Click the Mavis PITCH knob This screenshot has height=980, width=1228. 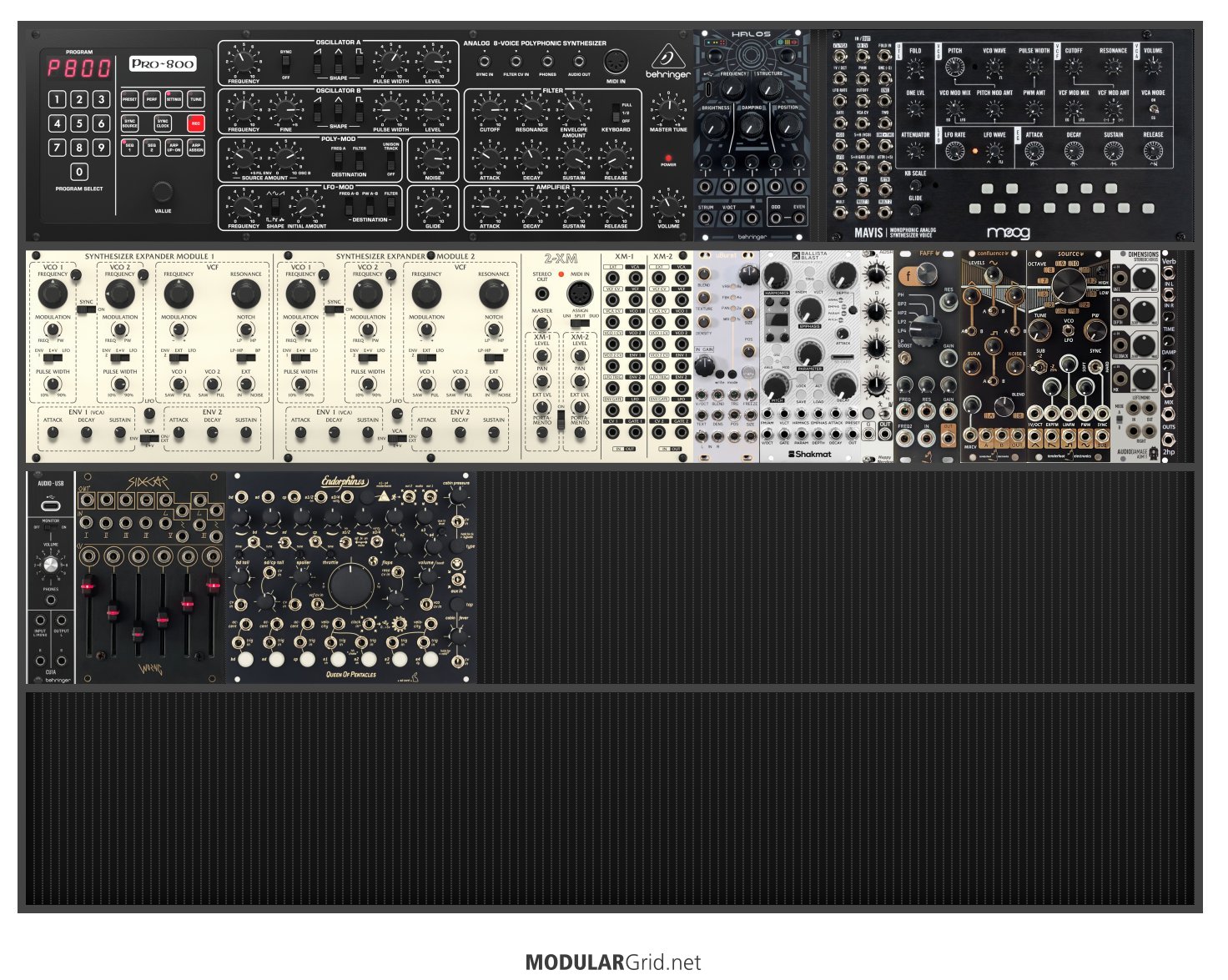[x=955, y=68]
